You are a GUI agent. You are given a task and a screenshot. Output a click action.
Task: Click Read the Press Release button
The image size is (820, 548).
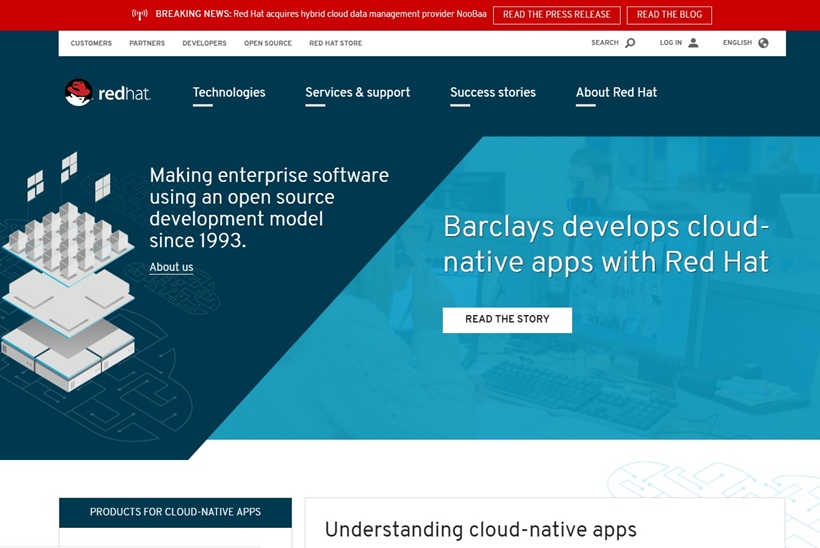556,15
